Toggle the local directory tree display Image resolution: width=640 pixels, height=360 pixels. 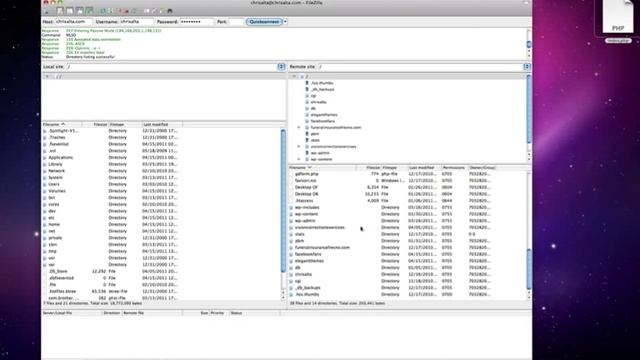point(70,11)
